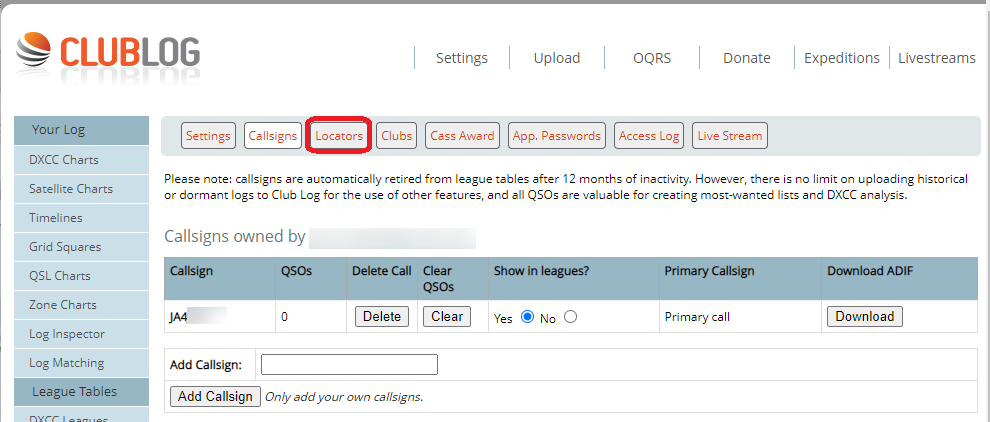Screen dimensions: 990x422
Task: Clear QSOs for the callsign
Action: (x=447, y=317)
